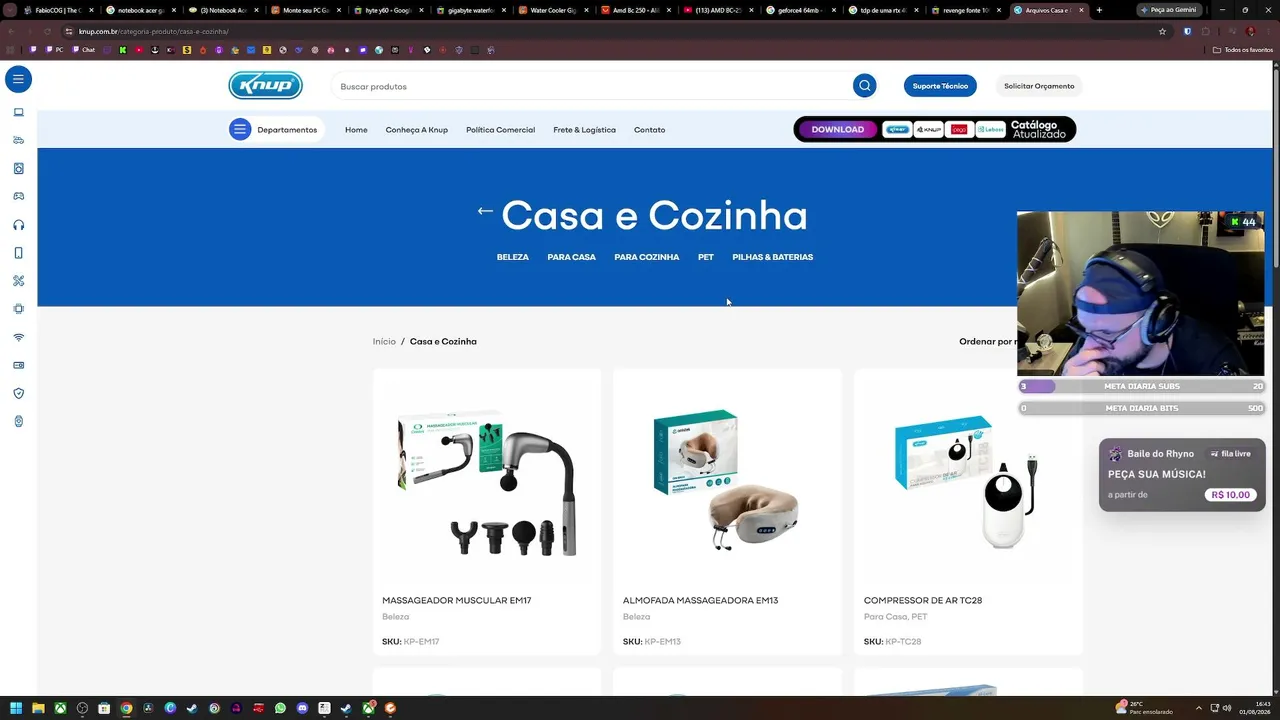Open the Contato page
This screenshot has width=1280, height=720.
(649, 130)
